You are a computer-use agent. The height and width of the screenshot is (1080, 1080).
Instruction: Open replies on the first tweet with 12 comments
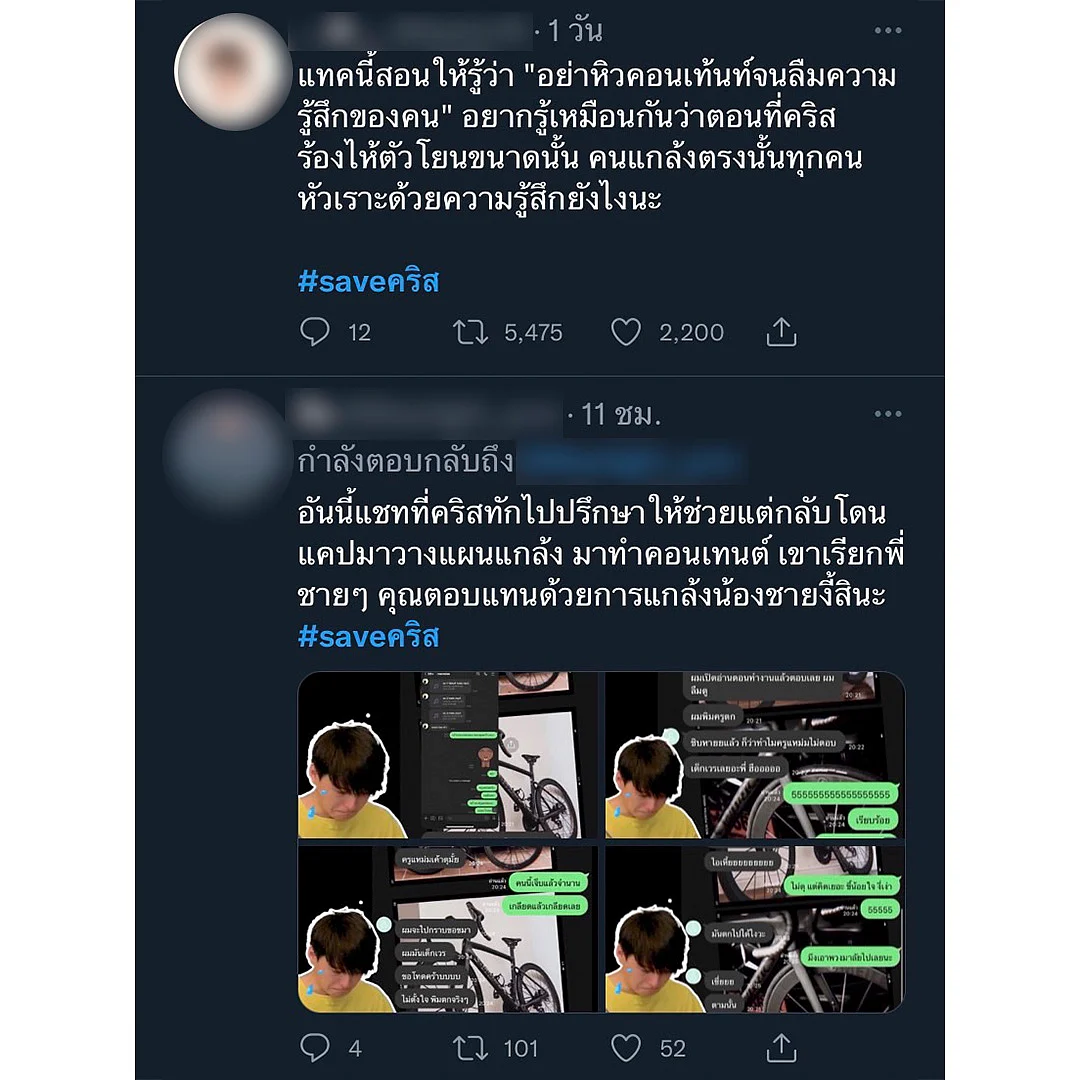coord(315,332)
